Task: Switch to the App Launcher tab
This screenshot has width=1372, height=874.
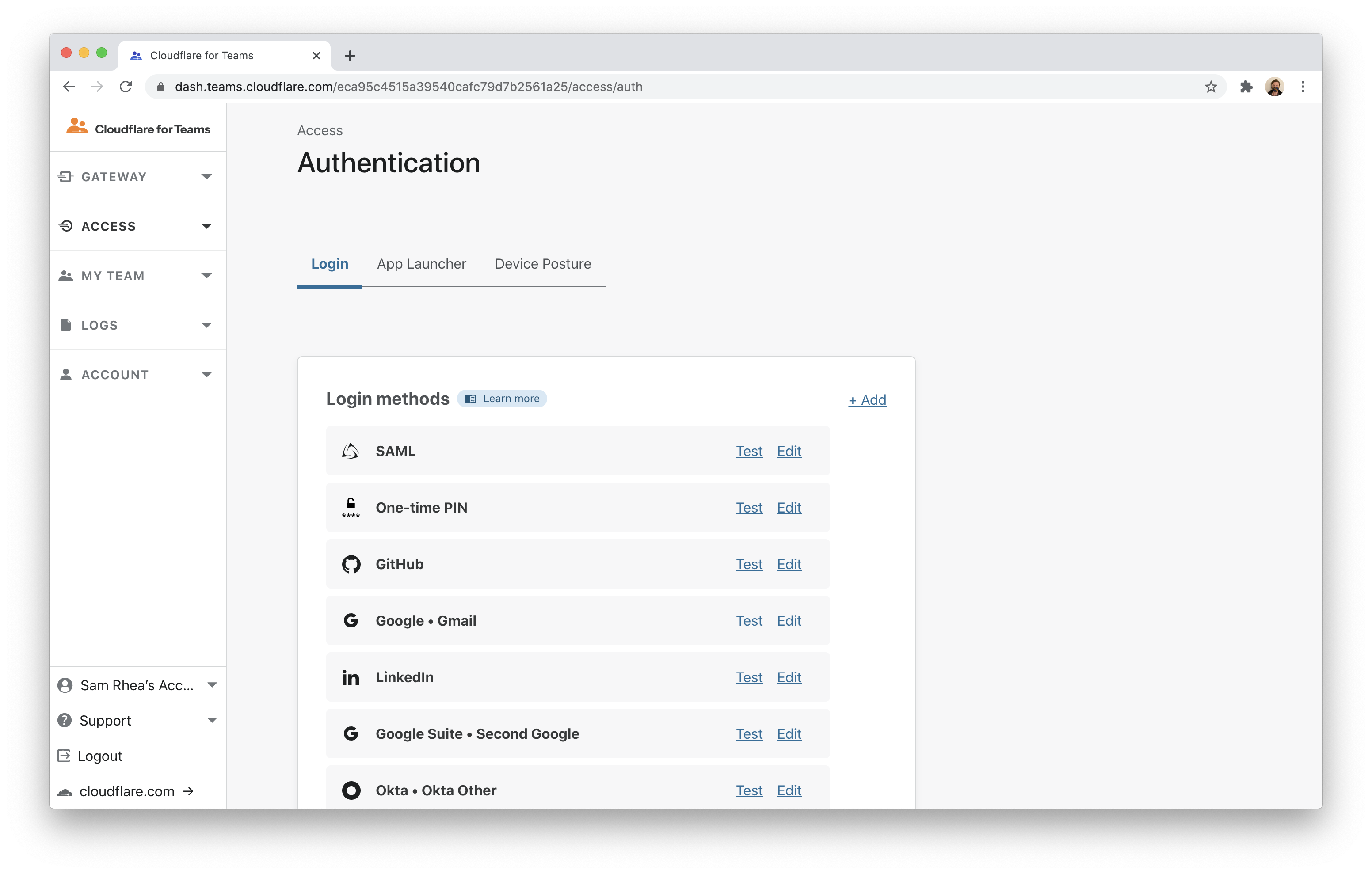Action: pos(421,264)
